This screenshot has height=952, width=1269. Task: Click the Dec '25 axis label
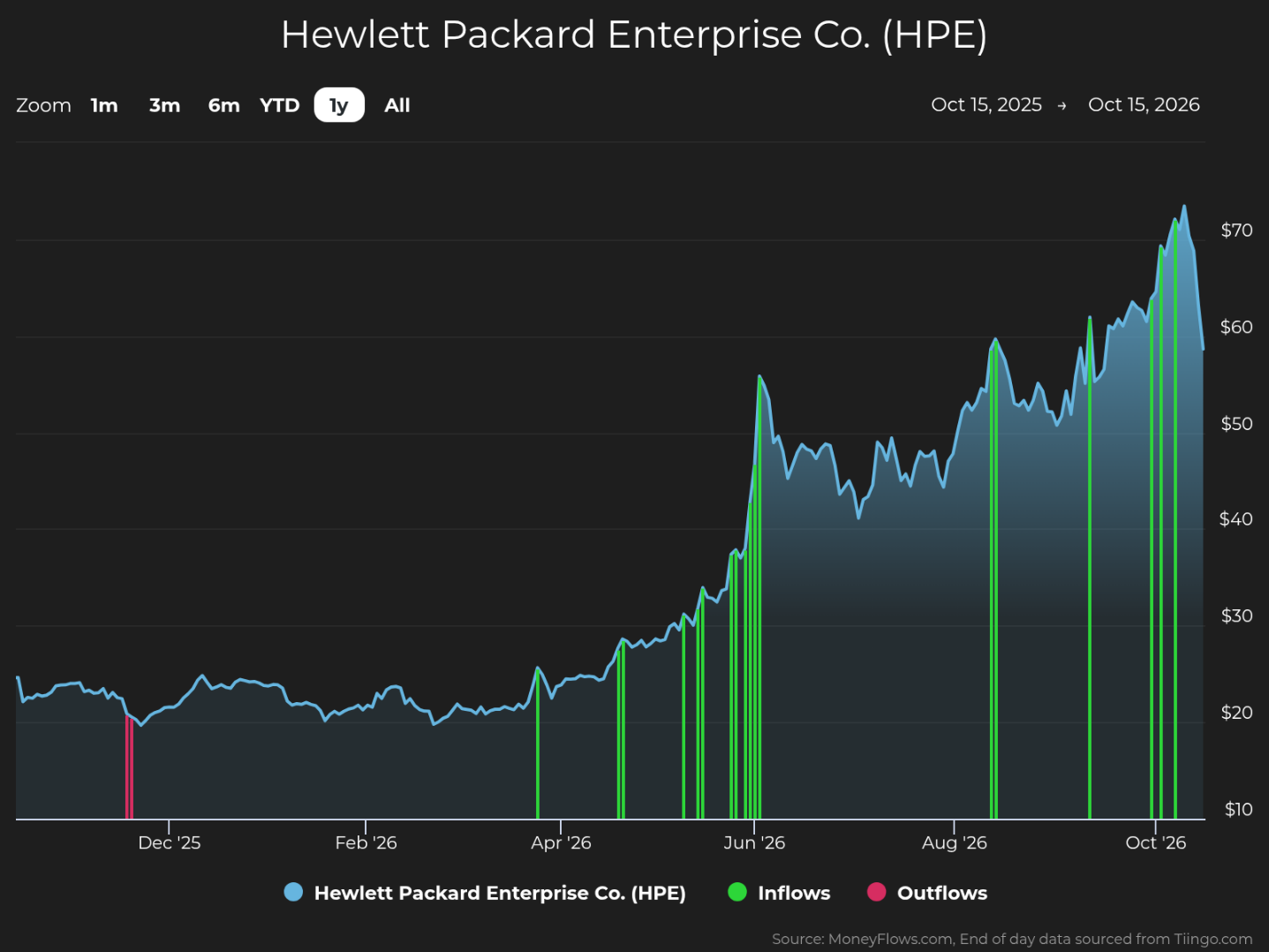[x=170, y=842]
